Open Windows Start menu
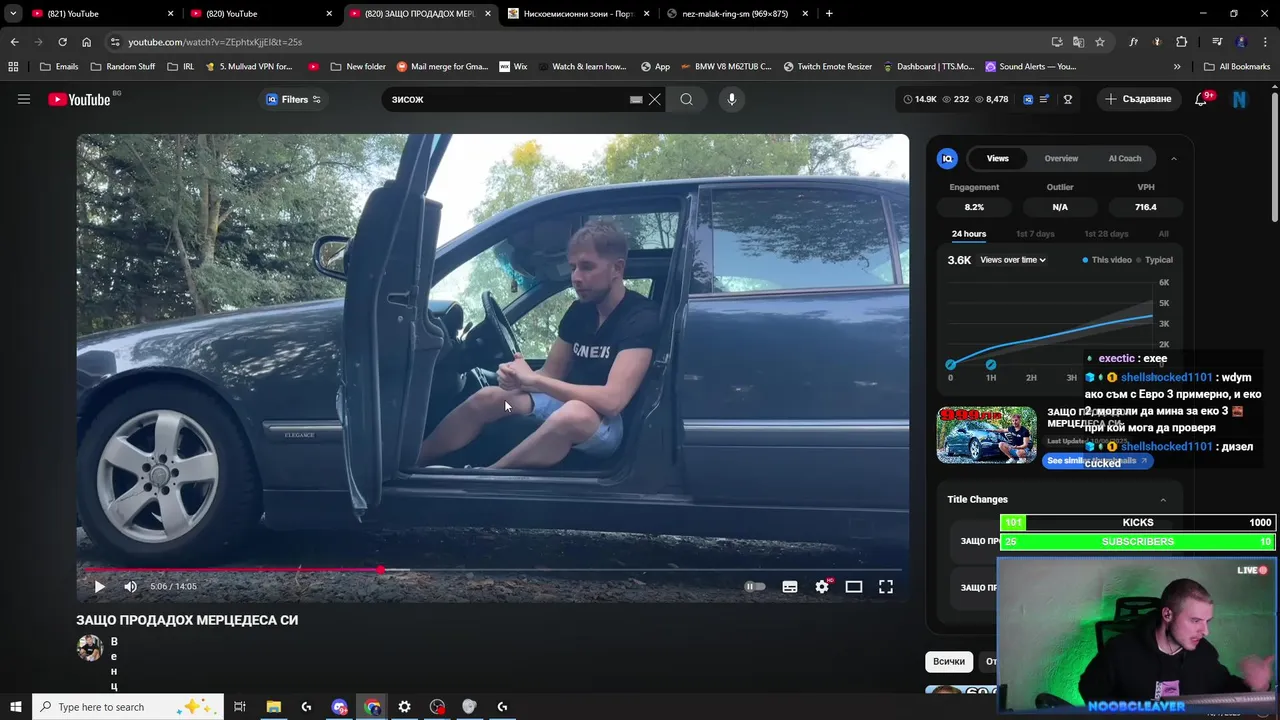This screenshot has width=1280, height=720. click(15, 707)
